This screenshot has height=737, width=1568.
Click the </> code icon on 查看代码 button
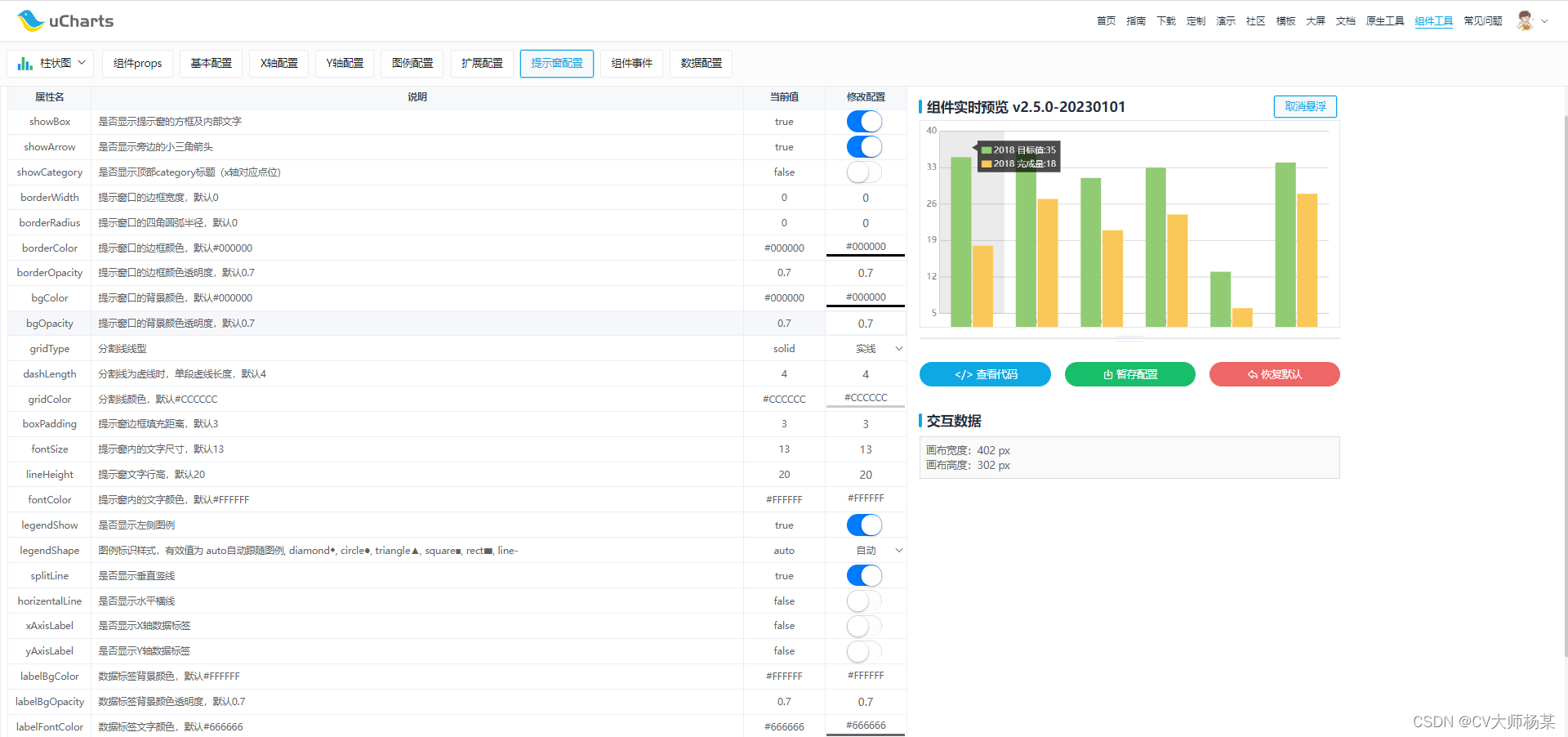click(x=963, y=374)
